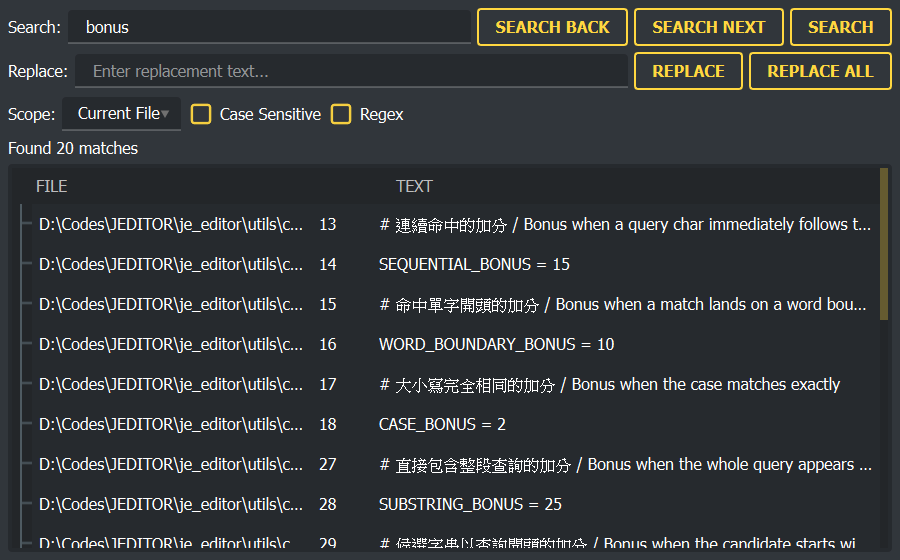Select result row for line 15

coord(455,305)
